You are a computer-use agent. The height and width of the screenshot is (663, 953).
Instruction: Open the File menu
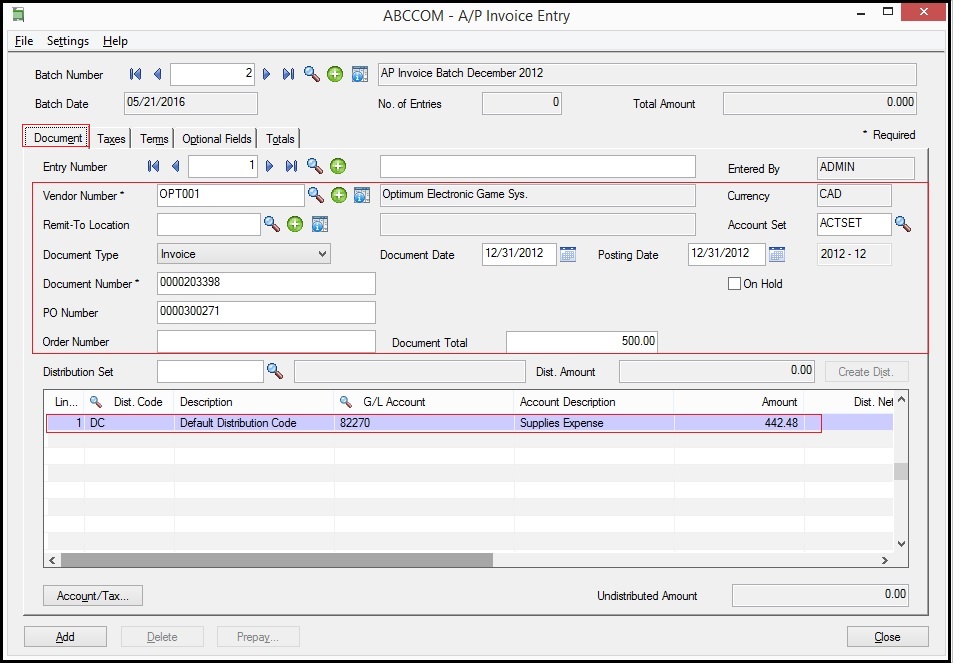[24, 41]
